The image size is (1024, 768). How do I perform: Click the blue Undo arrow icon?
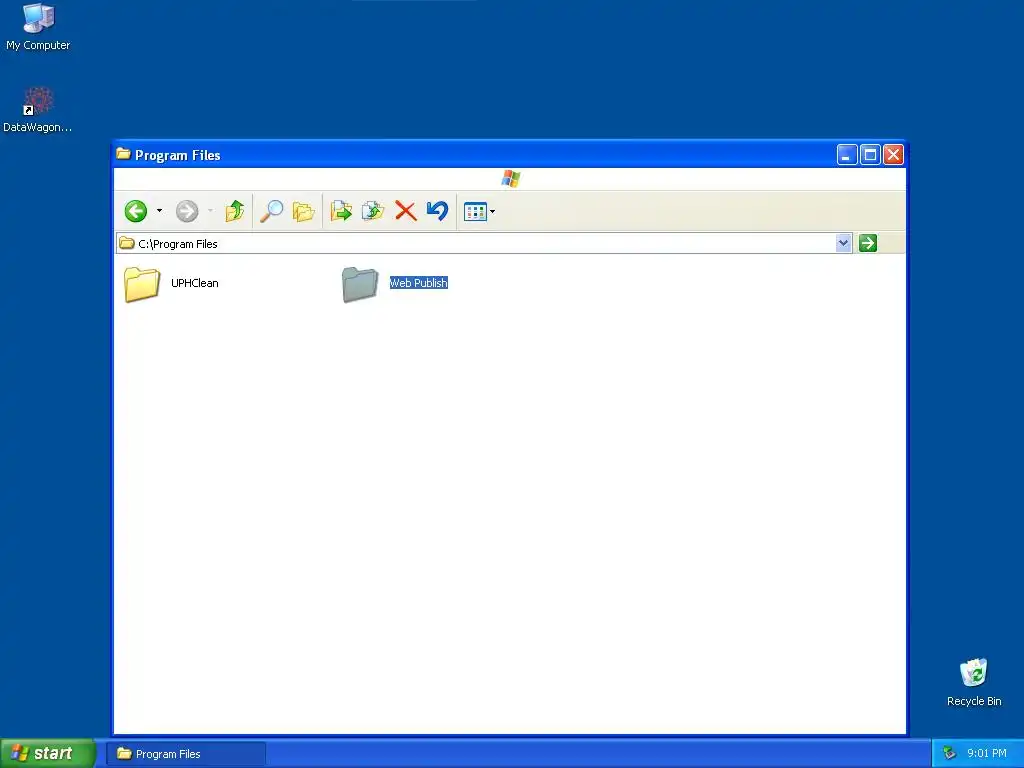point(437,211)
